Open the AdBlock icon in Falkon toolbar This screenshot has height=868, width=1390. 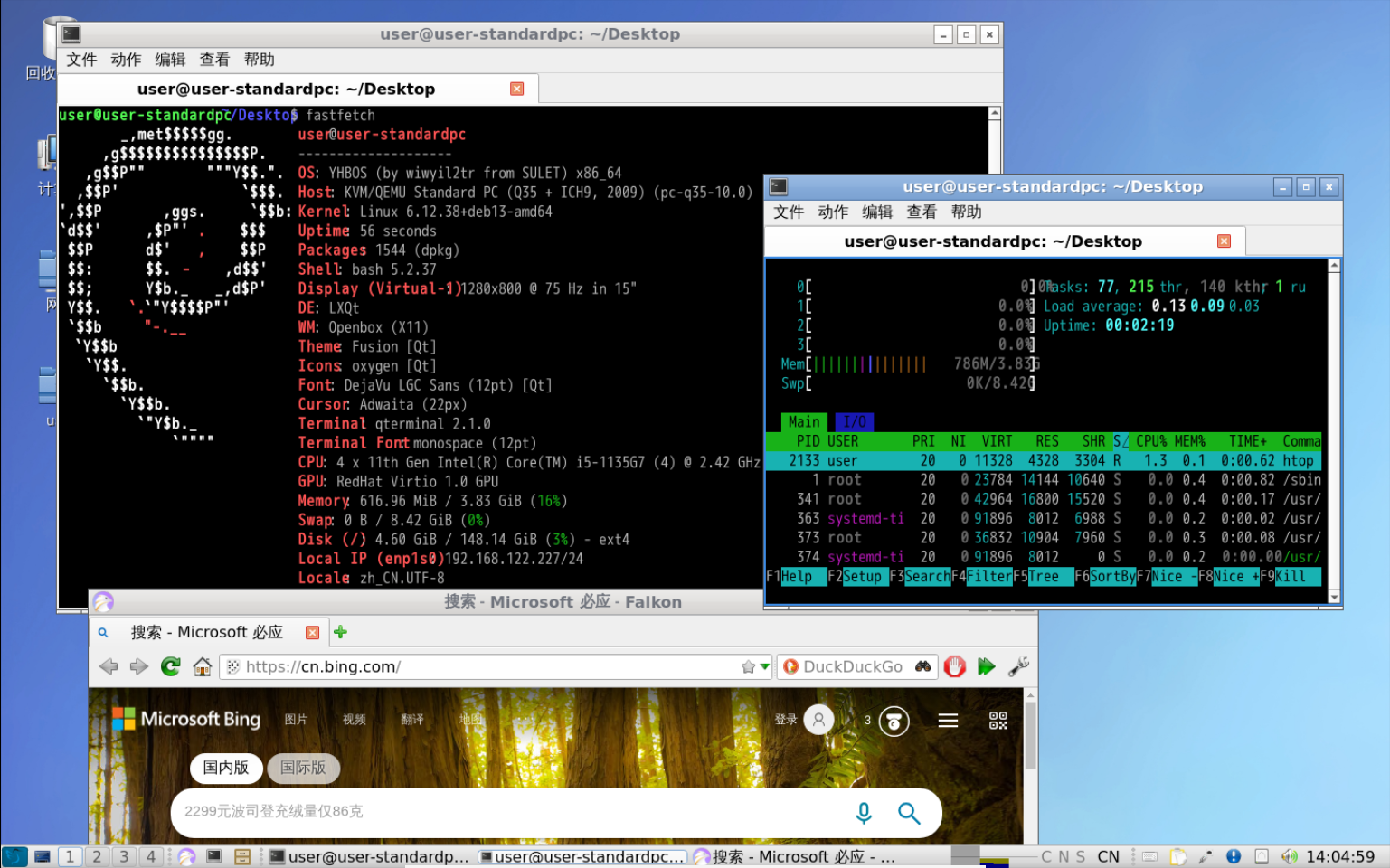[955, 666]
